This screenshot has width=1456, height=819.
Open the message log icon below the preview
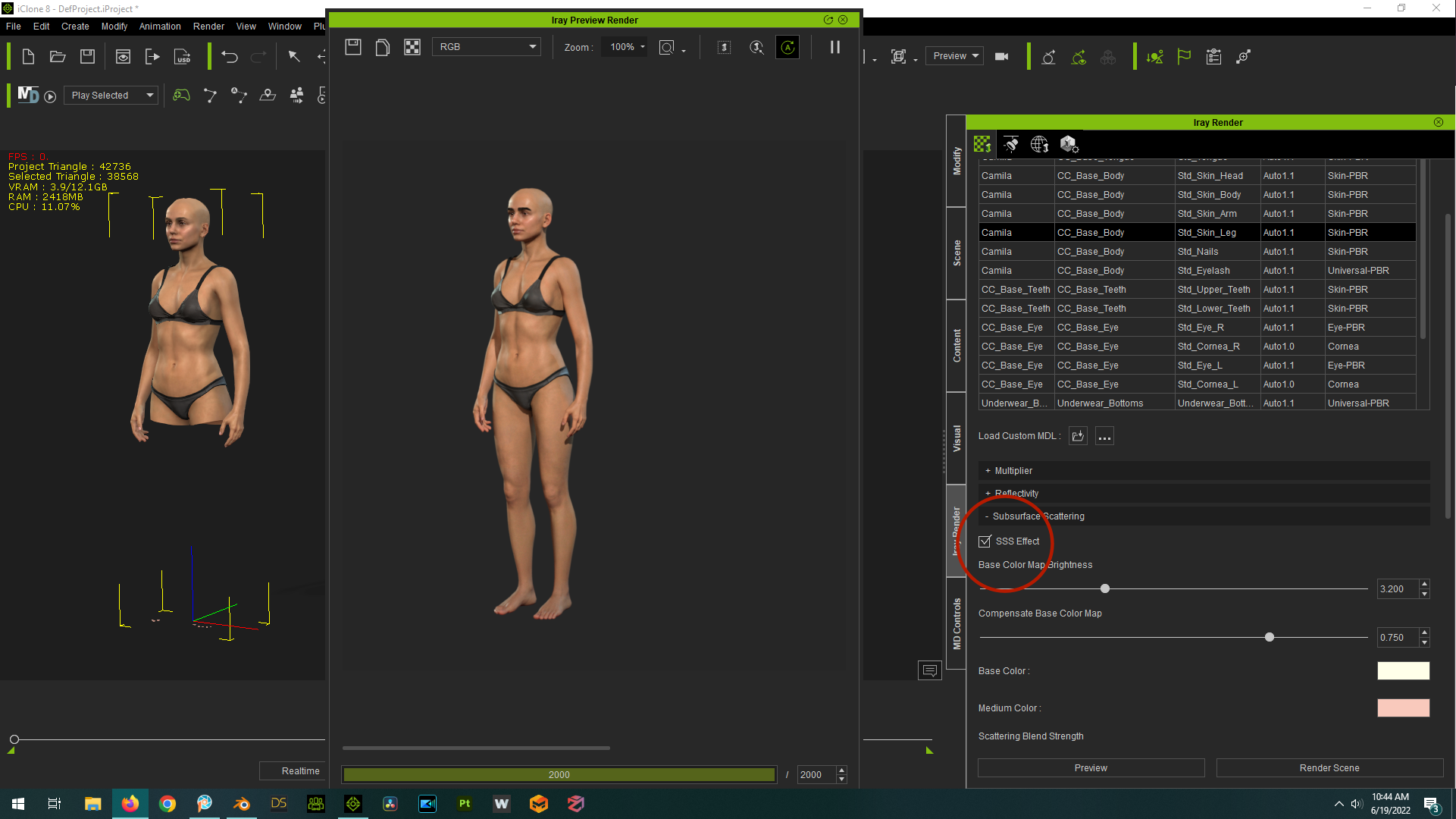point(929,670)
